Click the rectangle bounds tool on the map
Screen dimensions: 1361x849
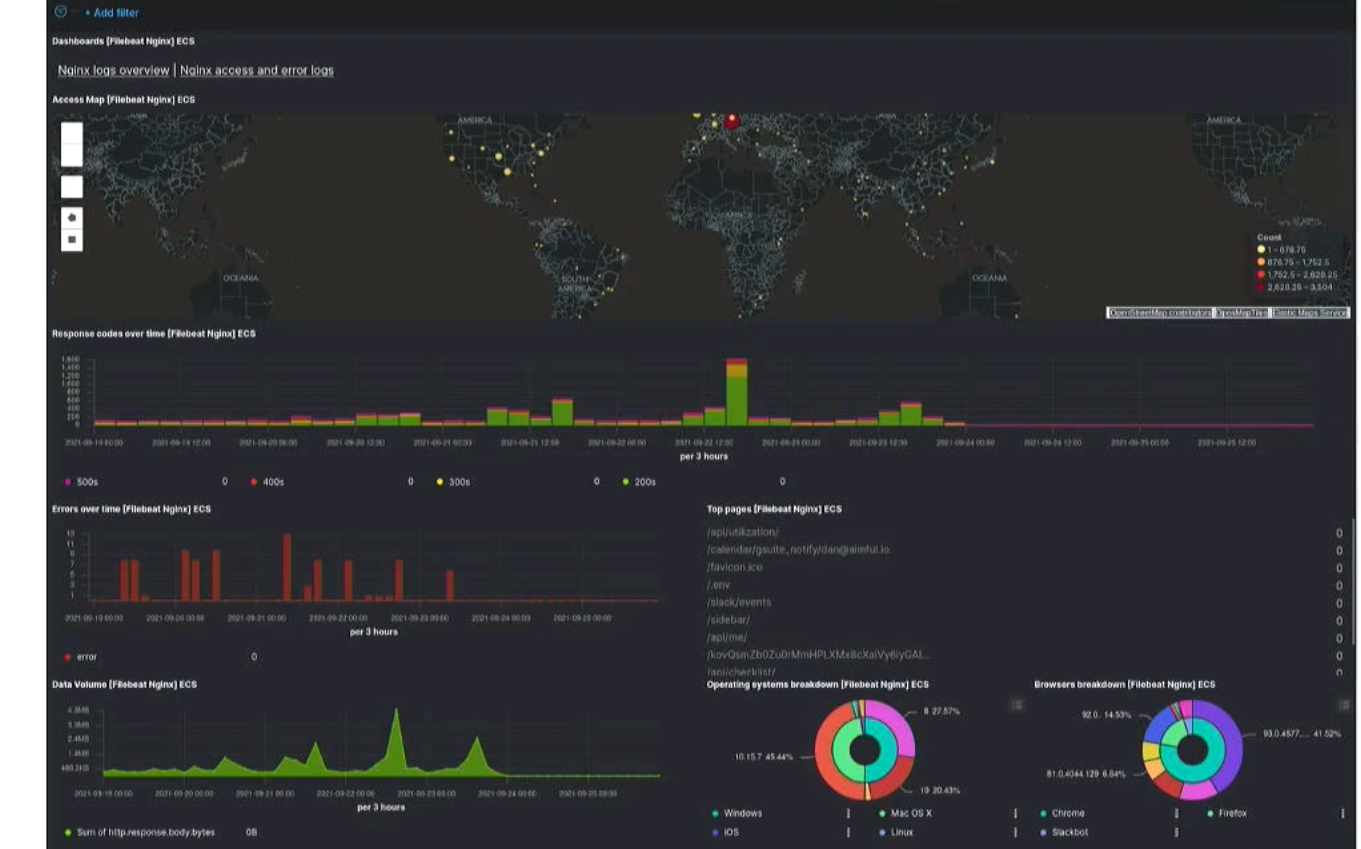(x=72, y=240)
